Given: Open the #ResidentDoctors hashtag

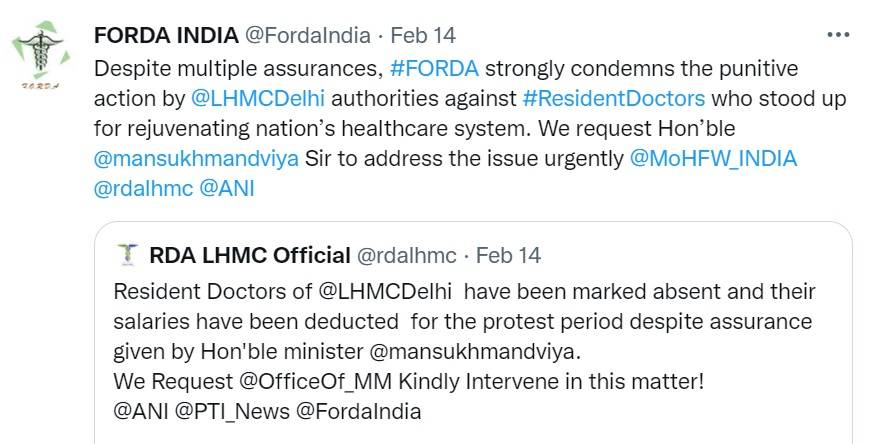Looking at the screenshot, I should coord(614,99).
